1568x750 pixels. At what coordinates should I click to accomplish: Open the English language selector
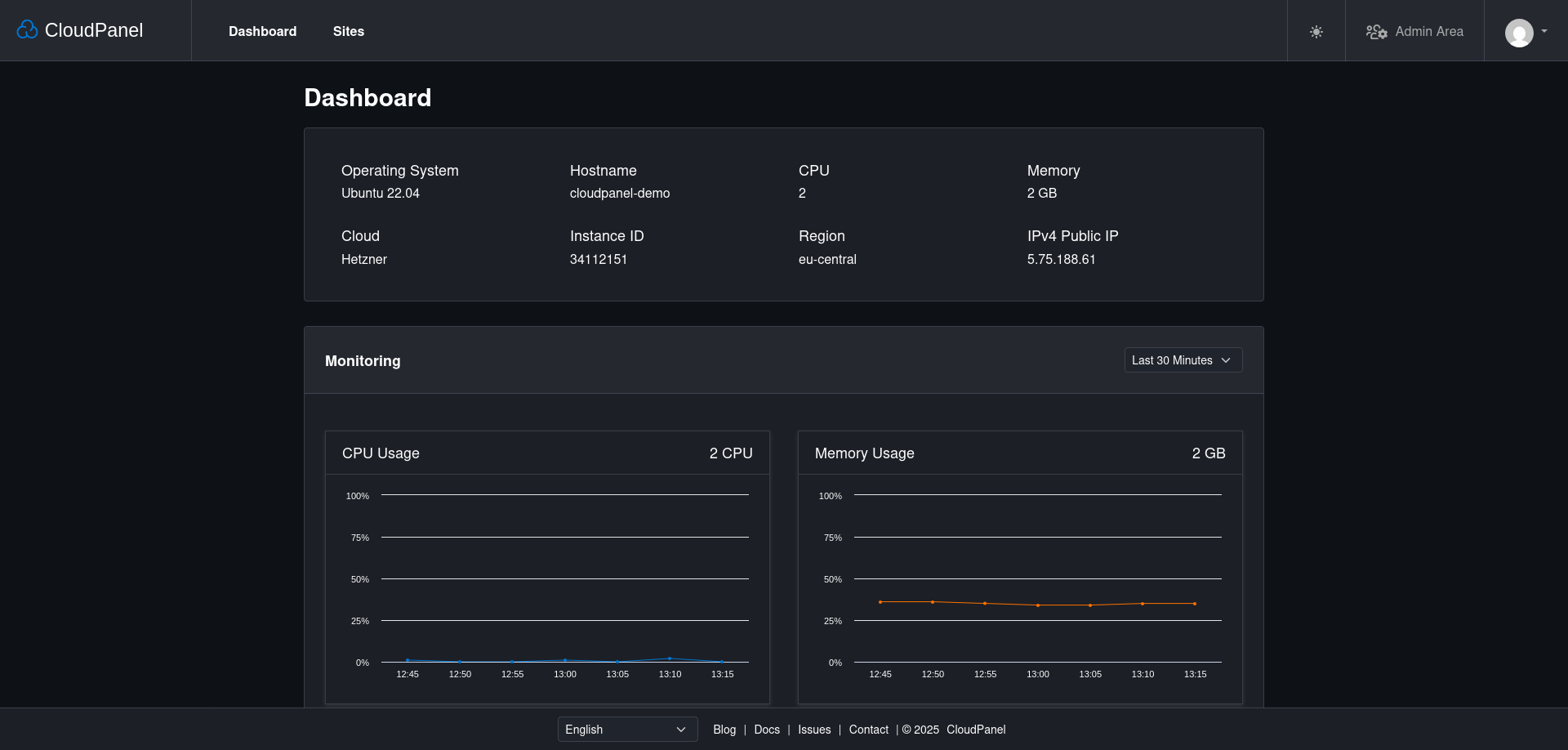pyautogui.click(x=626, y=730)
